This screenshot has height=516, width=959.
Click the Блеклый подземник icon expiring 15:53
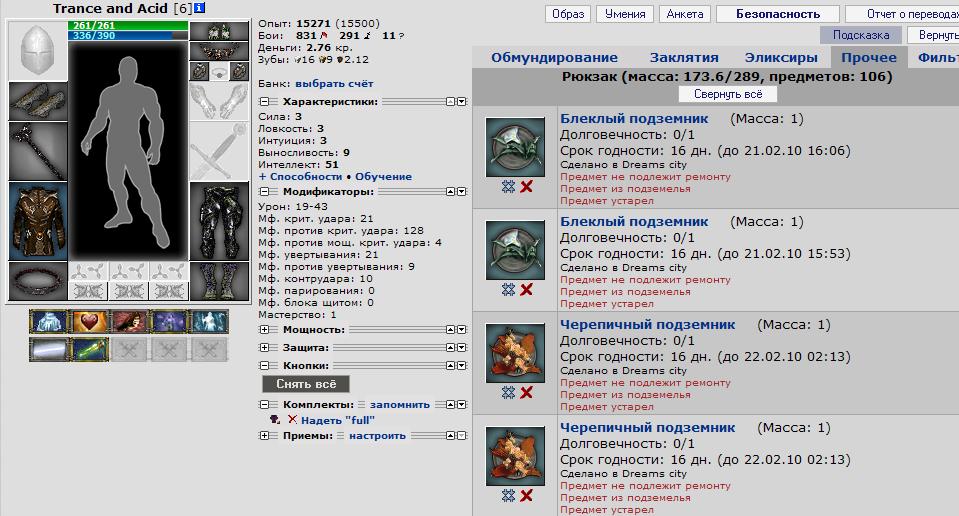tap(515, 250)
